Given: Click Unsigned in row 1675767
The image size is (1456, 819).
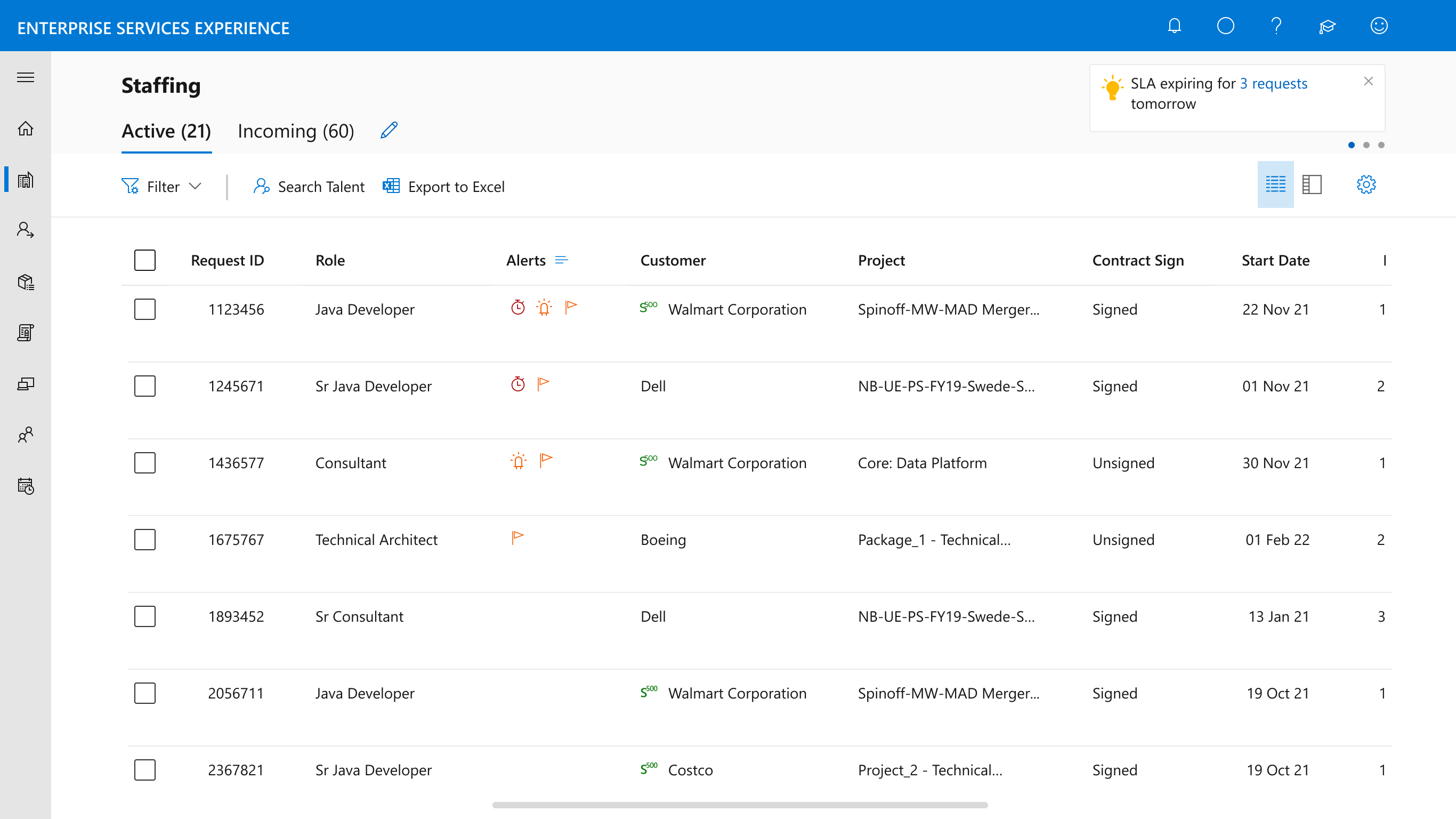Looking at the screenshot, I should (1123, 540).
